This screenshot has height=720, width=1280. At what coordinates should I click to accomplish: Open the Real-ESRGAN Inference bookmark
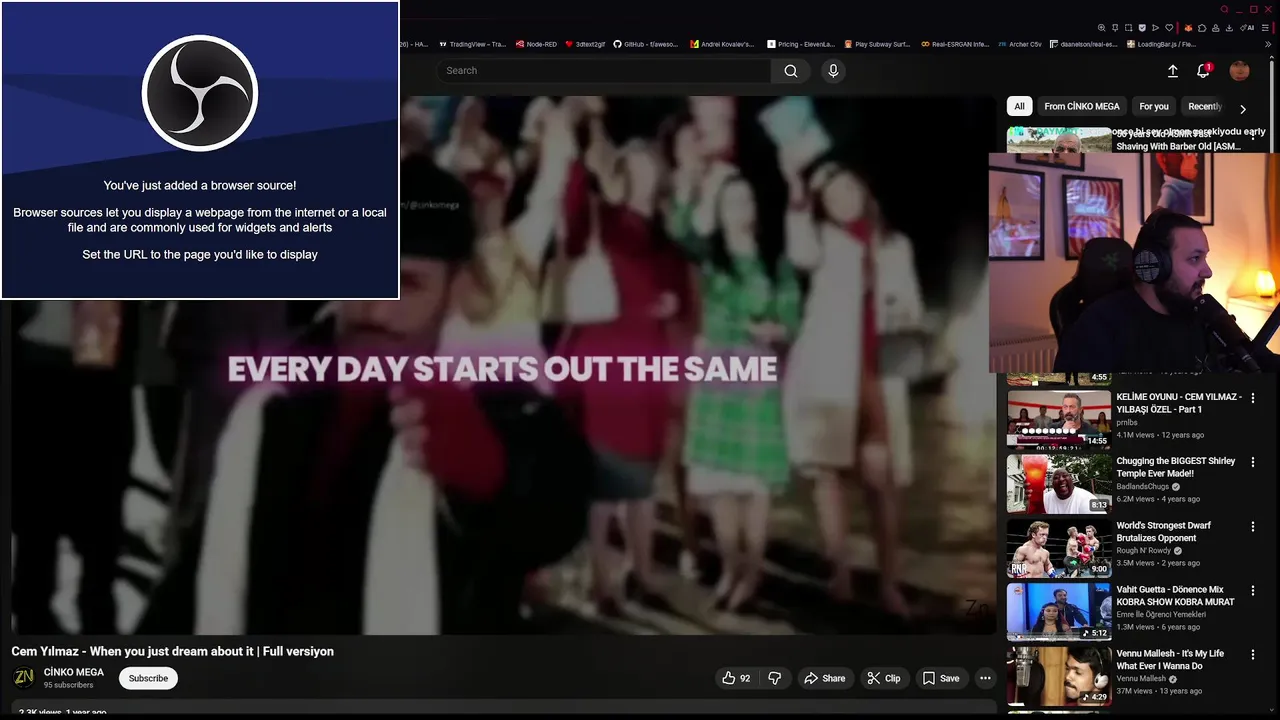pos(955,44)
